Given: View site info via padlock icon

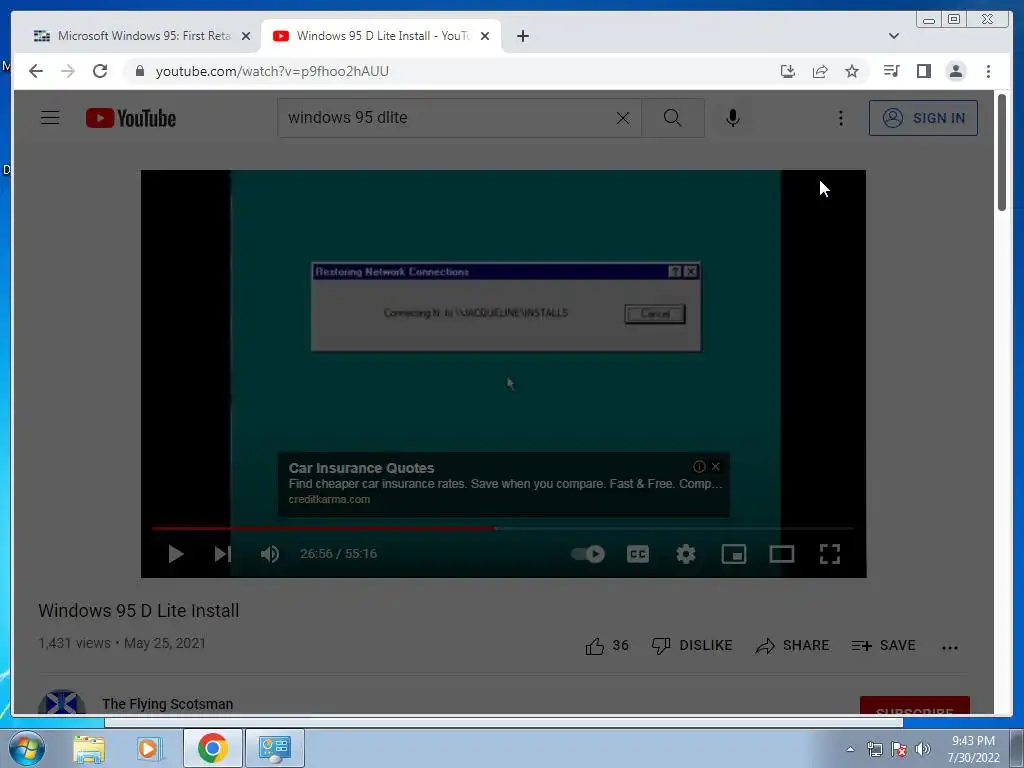Looking at the screenshot, I should click(x=140, y=71).
